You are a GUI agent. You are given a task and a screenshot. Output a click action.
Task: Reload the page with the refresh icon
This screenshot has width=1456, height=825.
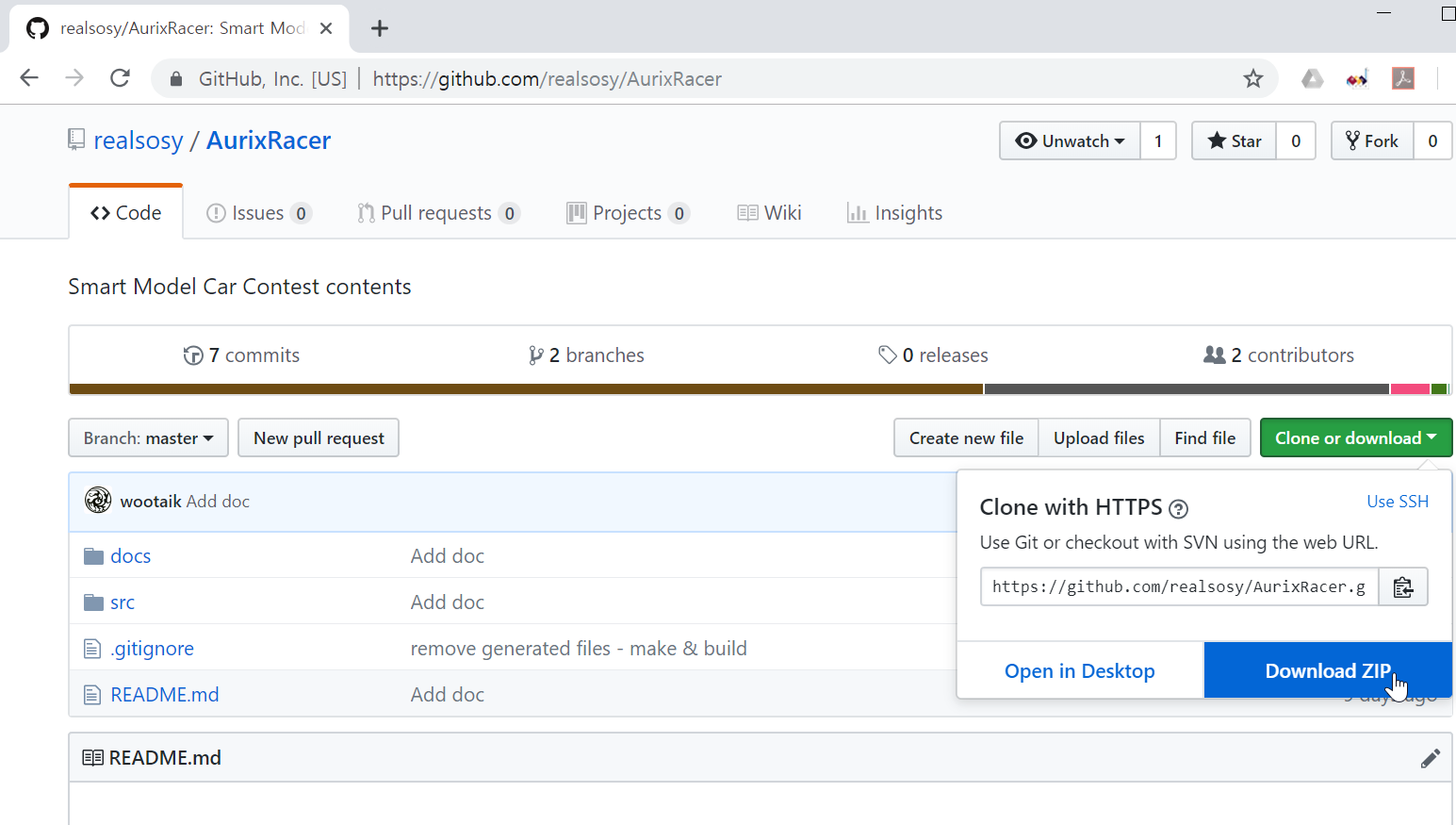click(120, 78)
